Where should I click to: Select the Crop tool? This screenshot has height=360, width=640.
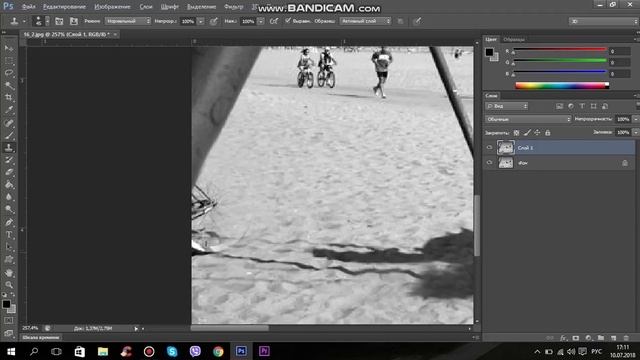9,98
